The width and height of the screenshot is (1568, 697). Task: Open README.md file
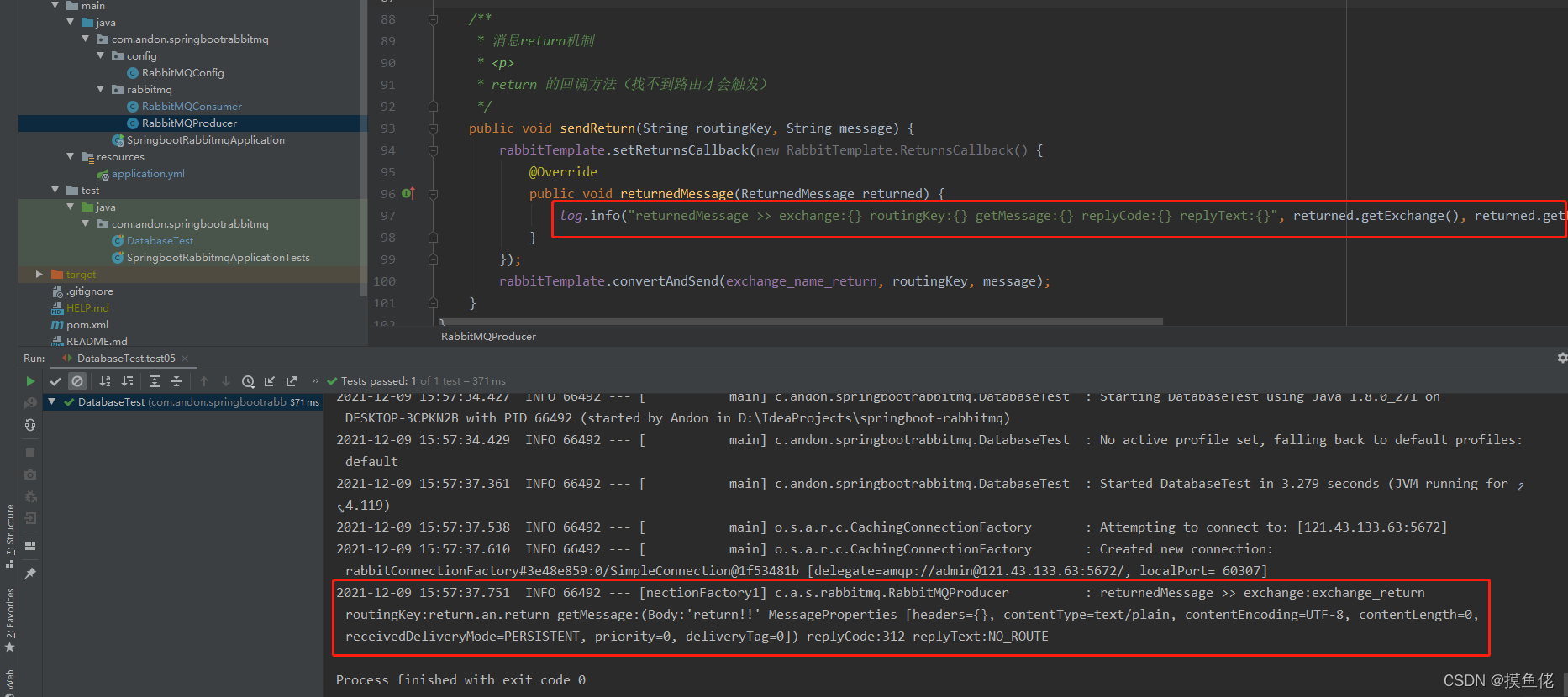97,342
